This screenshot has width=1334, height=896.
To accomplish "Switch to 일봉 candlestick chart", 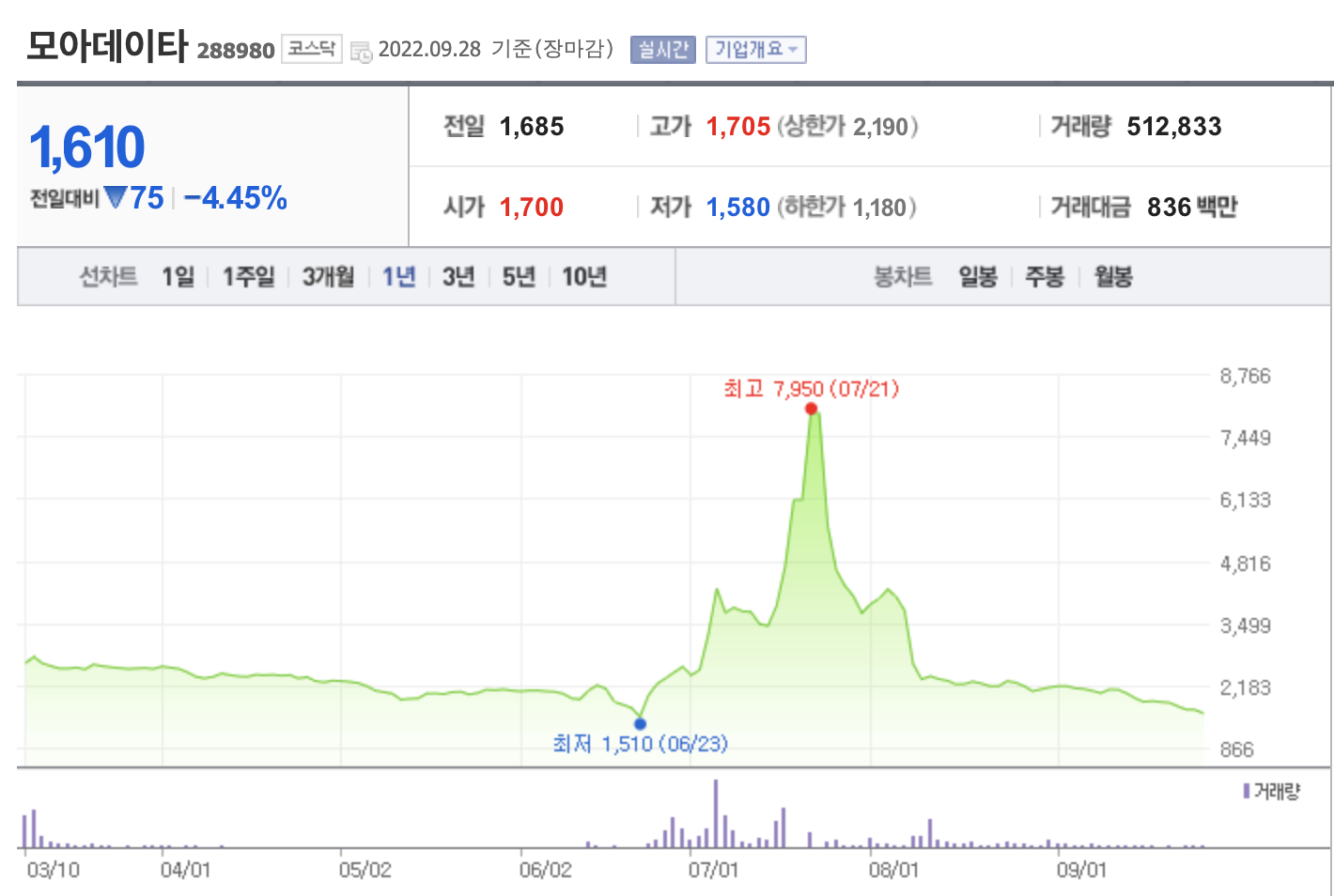I will click(x=978, y=276).
